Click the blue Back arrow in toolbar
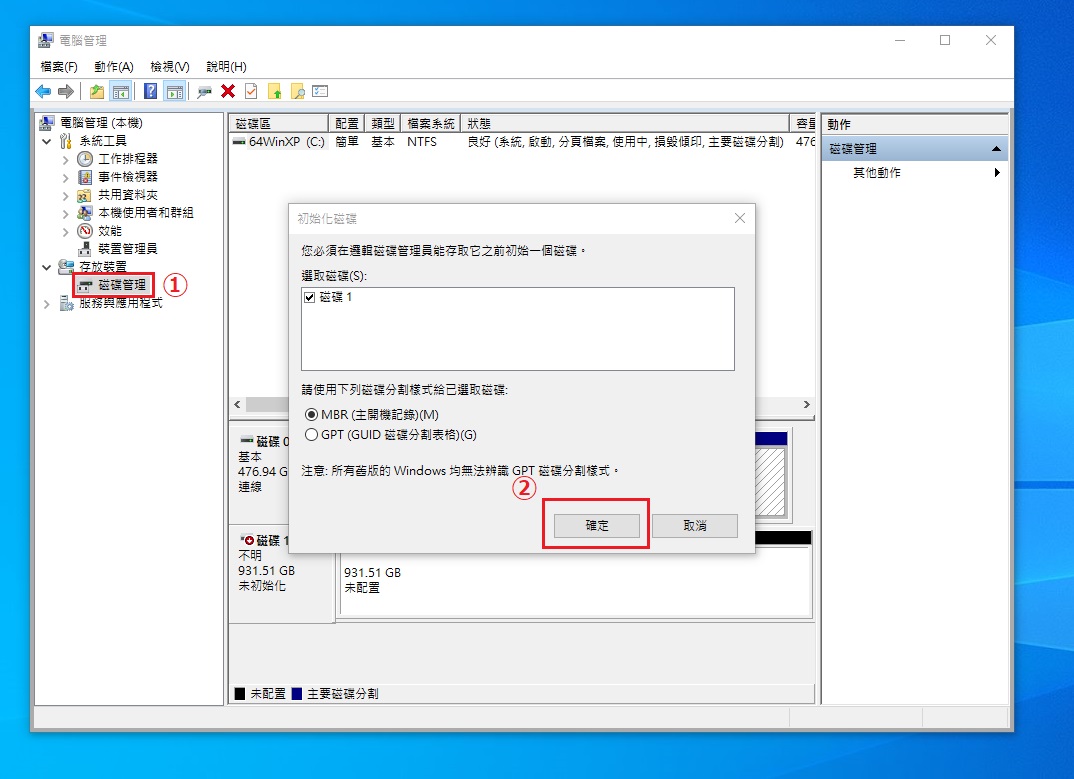This screenshot has height=779, width=1074. [43, 91]
